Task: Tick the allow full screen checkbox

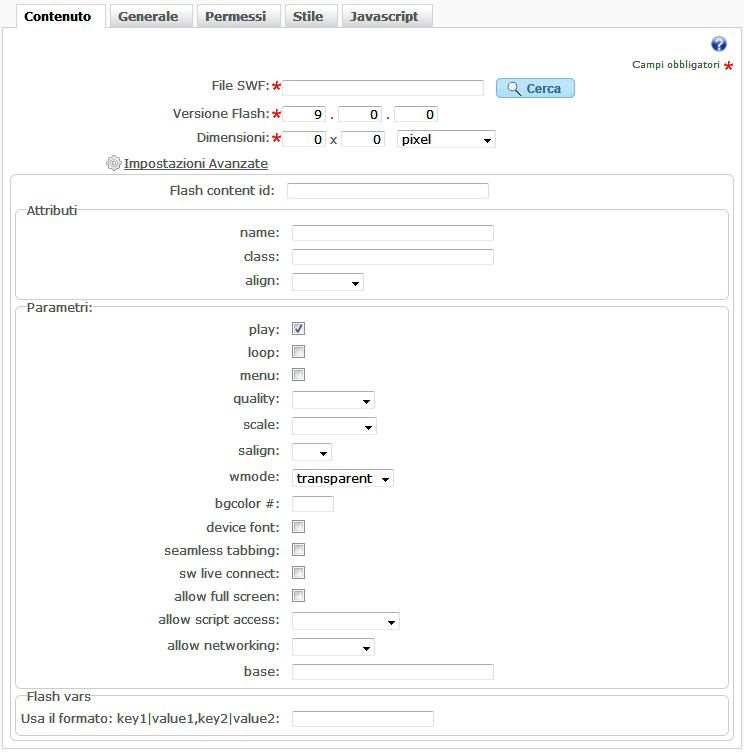Action: [298, 596]
